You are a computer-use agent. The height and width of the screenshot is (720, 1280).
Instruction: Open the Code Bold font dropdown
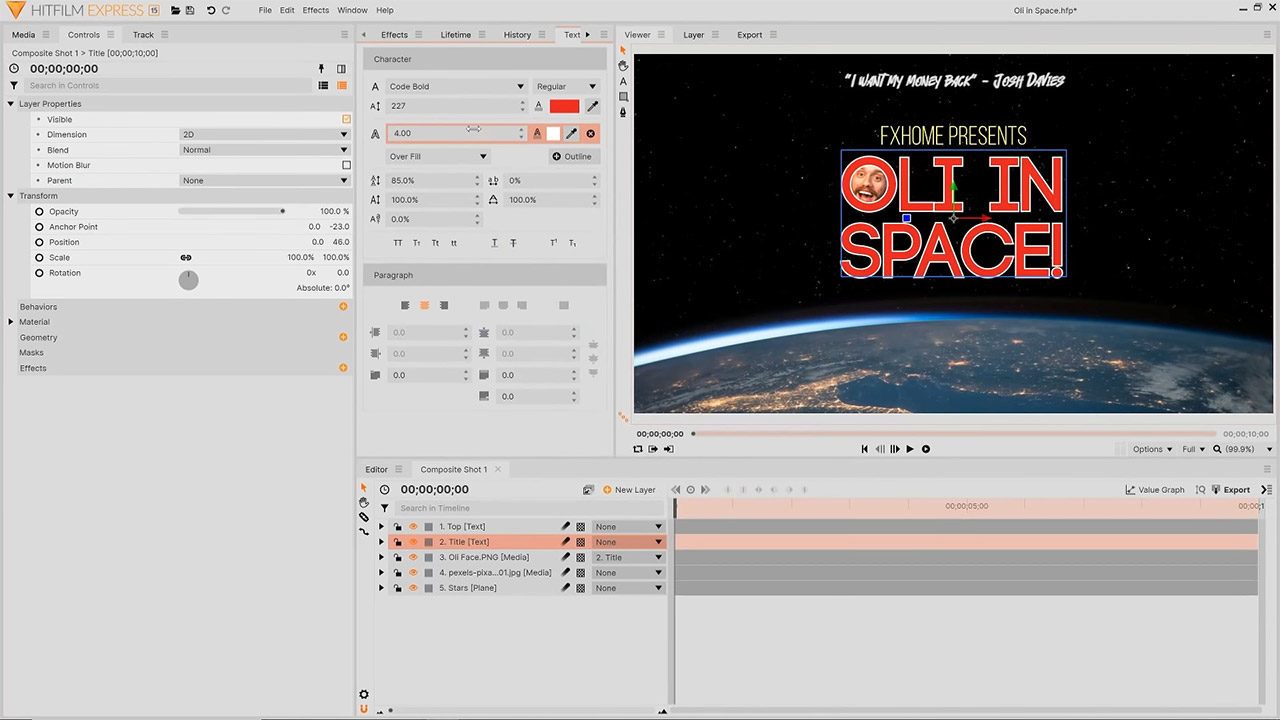[x=455, y=86]
